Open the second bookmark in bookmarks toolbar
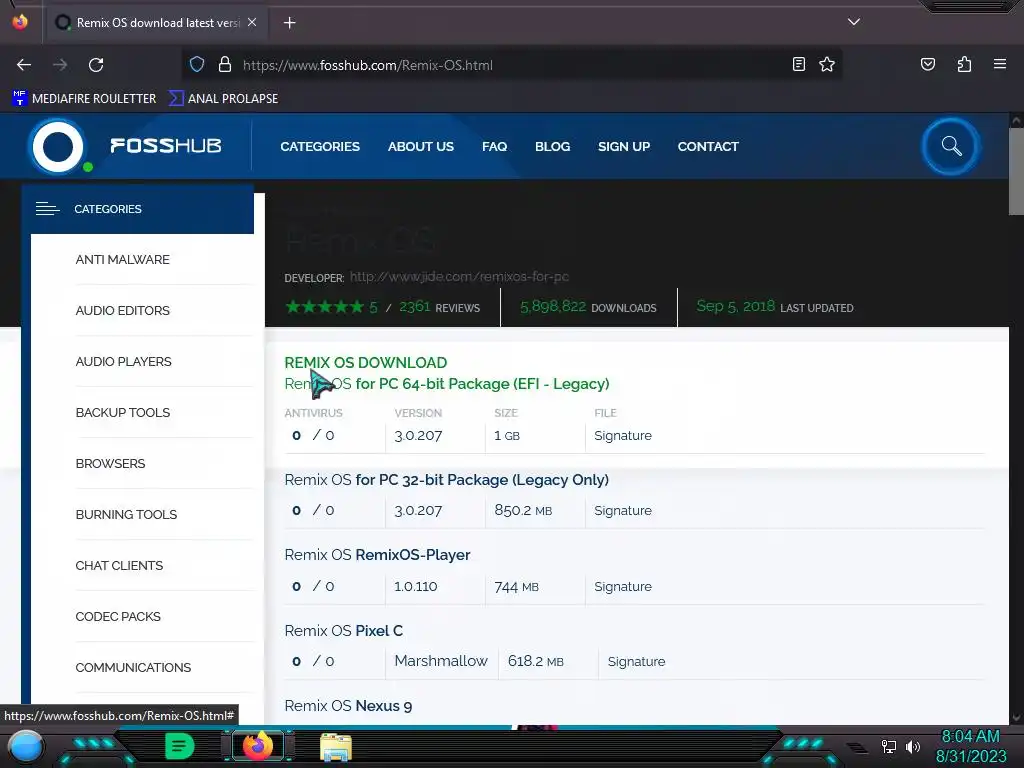1024x768 pixels. click(223, 99)
